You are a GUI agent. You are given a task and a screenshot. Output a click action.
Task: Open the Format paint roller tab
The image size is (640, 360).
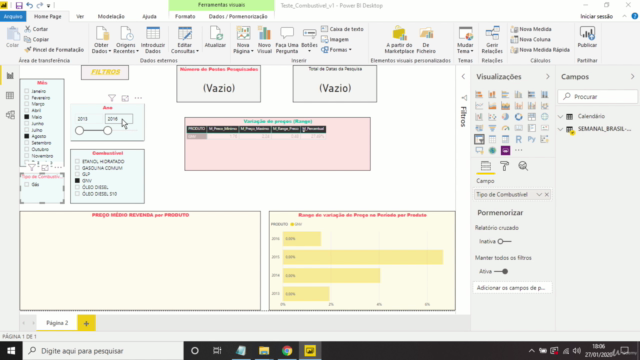tap(504, 166)
